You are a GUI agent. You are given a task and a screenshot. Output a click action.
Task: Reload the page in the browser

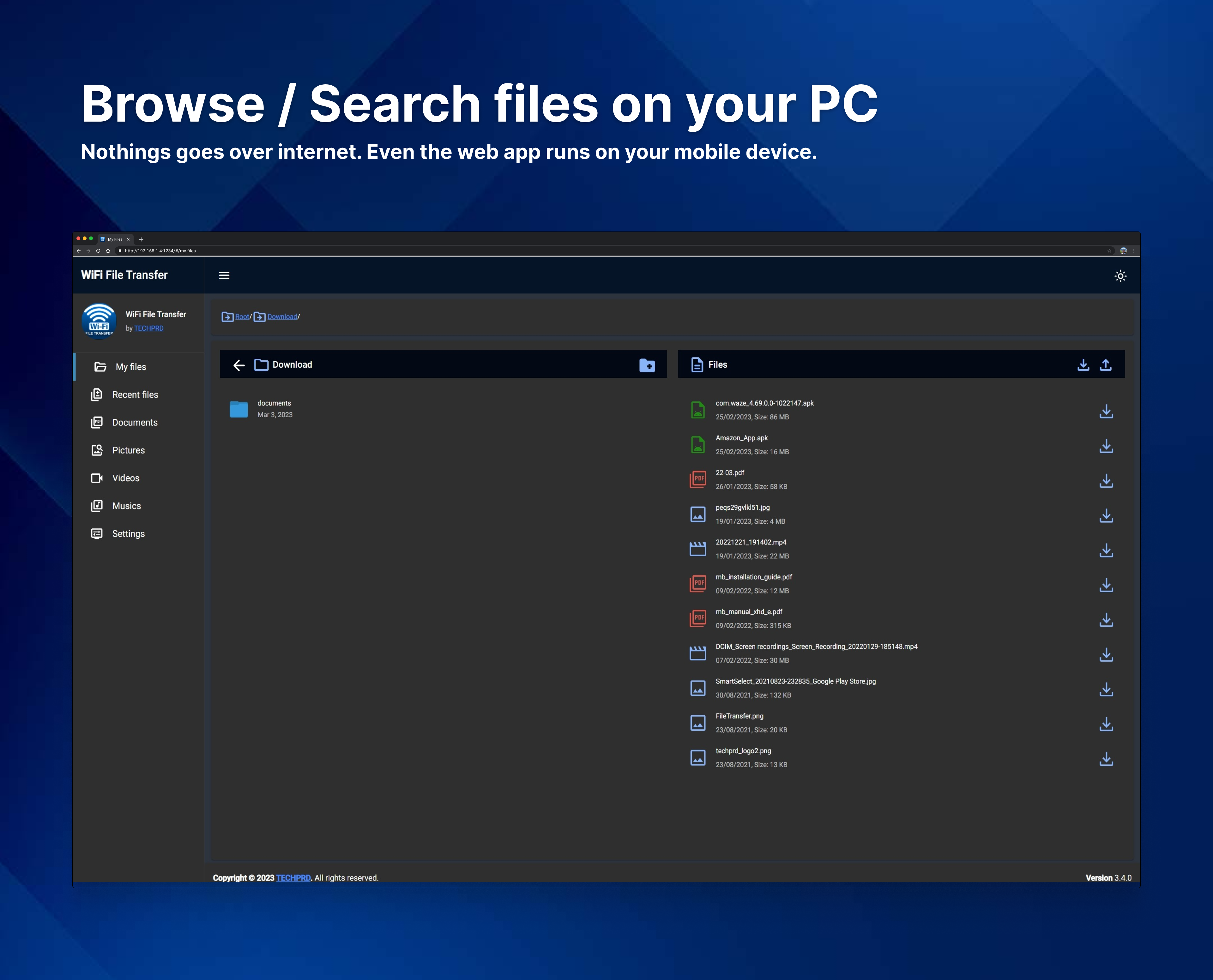click(x=98, y=251)
